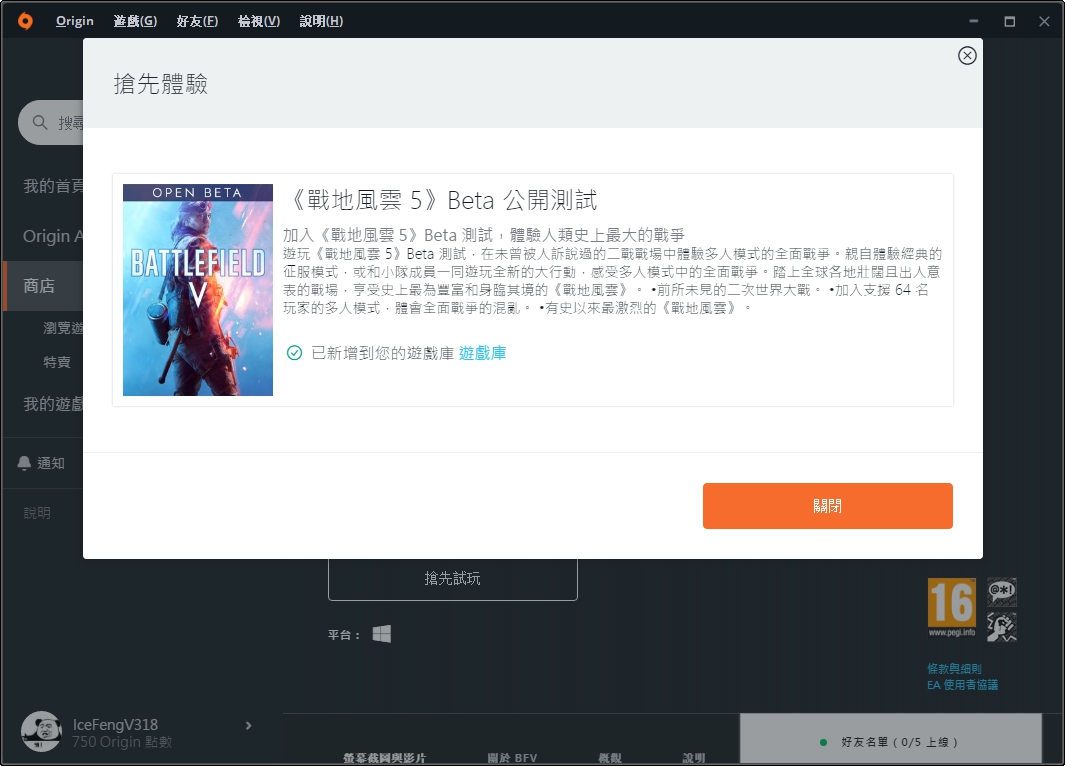Screen dimensions: 1065x766
Task: Click the bad language content descriptor icon
Action: tap(1001, 590)
